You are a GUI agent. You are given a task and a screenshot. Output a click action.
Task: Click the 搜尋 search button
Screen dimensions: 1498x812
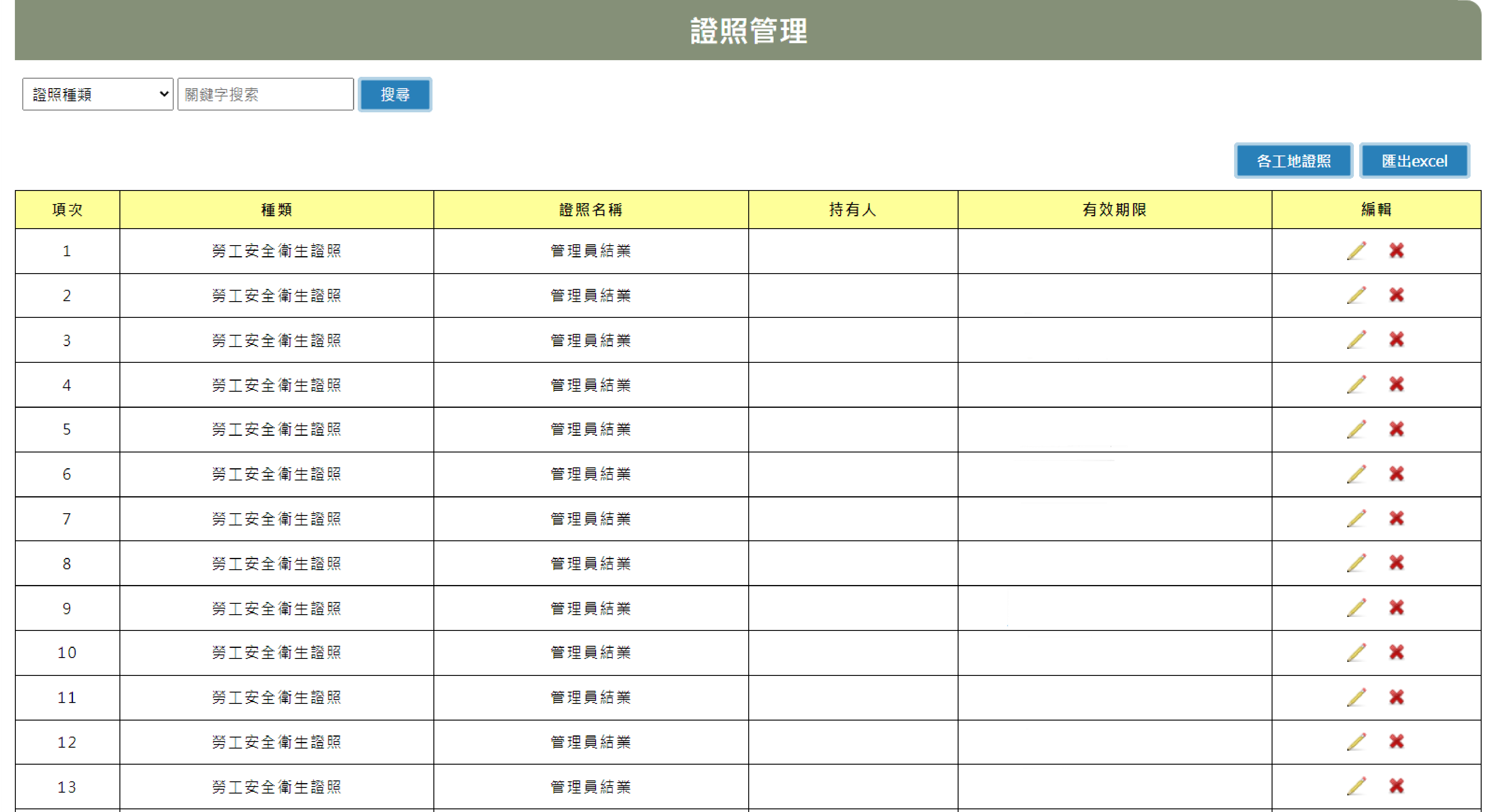click(x=395, y=94)
